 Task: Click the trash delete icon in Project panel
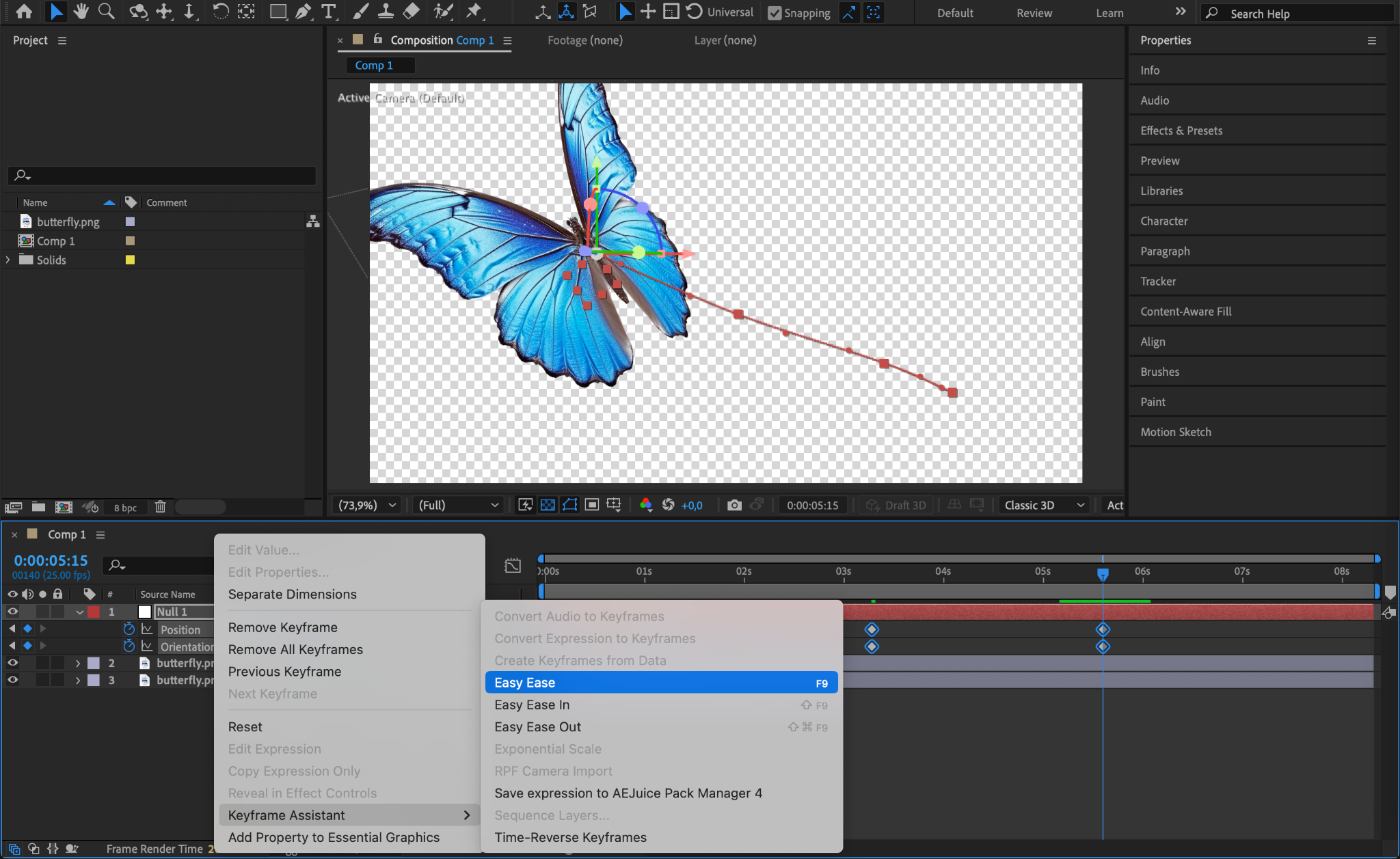coord(160,507)
